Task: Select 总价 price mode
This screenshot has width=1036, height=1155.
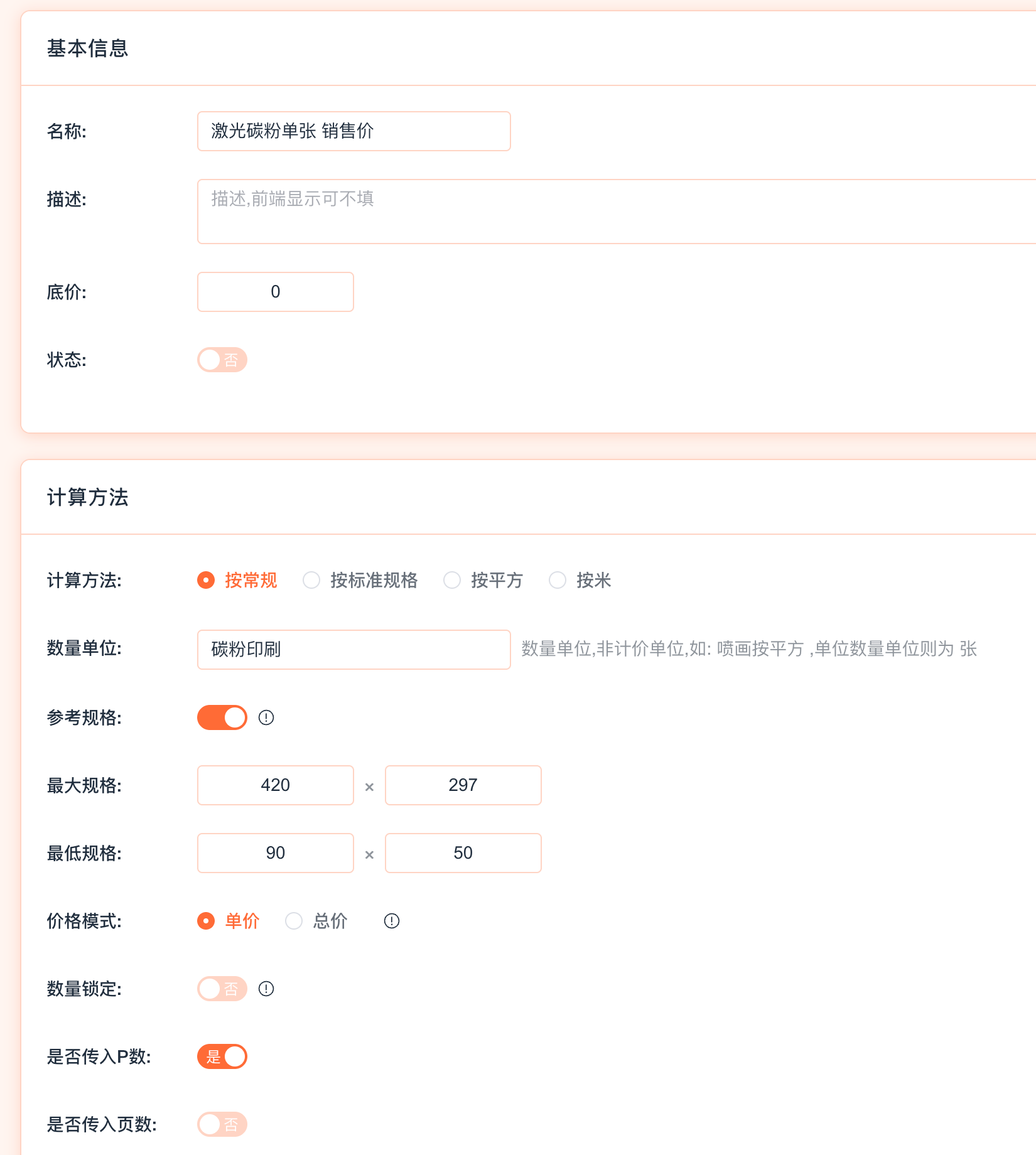Action: (x=294, y=921)
